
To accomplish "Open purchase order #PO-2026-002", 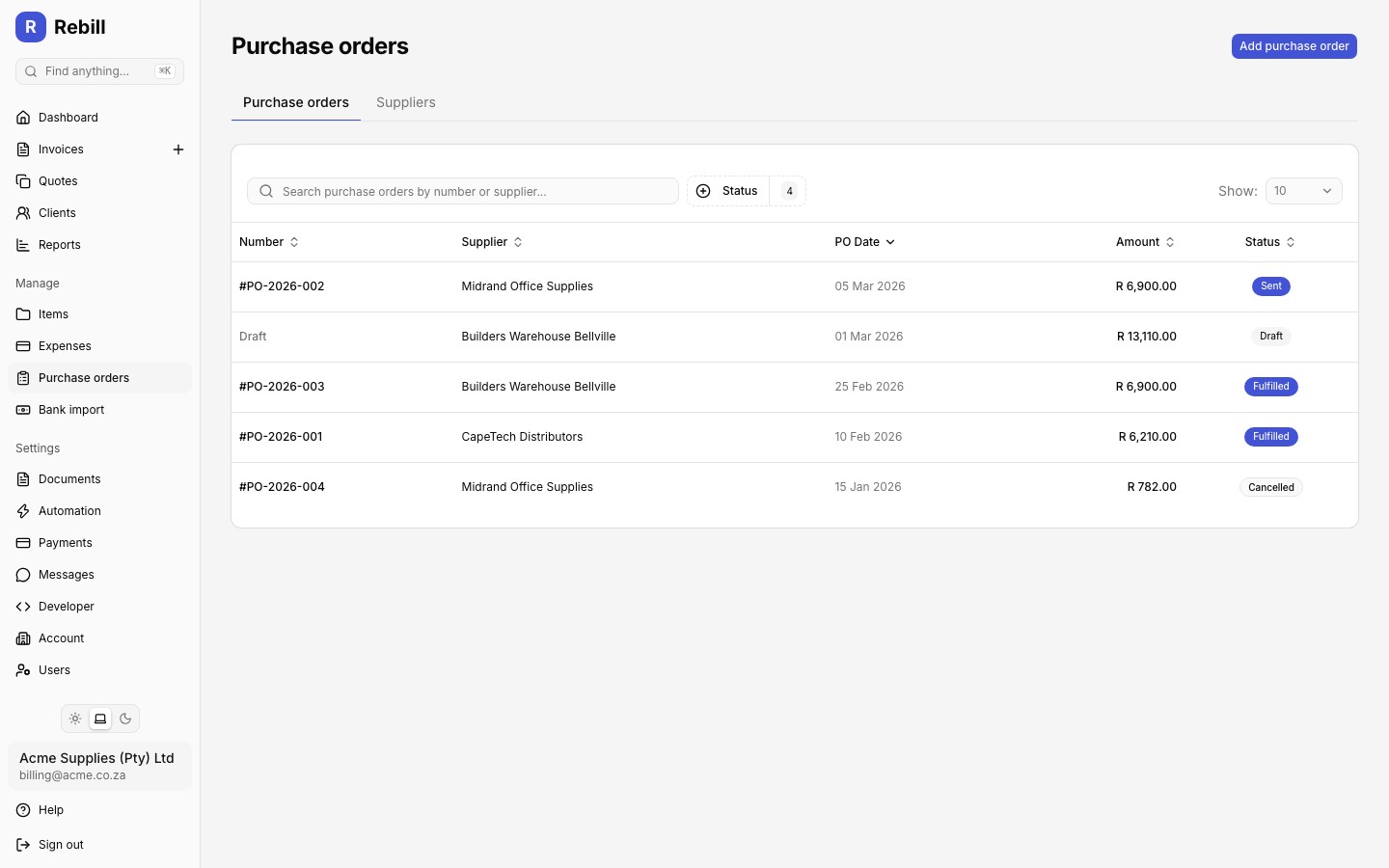I will pyautogui.click(x=282, y=286).
